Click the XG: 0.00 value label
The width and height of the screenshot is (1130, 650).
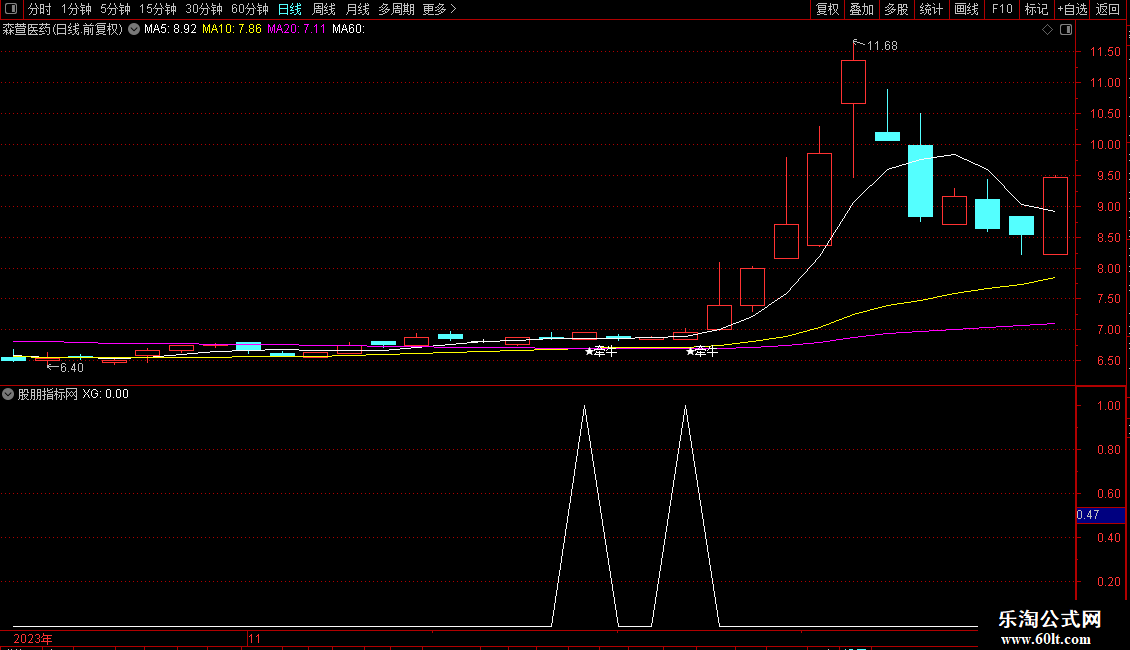click(x=105, y=394)
